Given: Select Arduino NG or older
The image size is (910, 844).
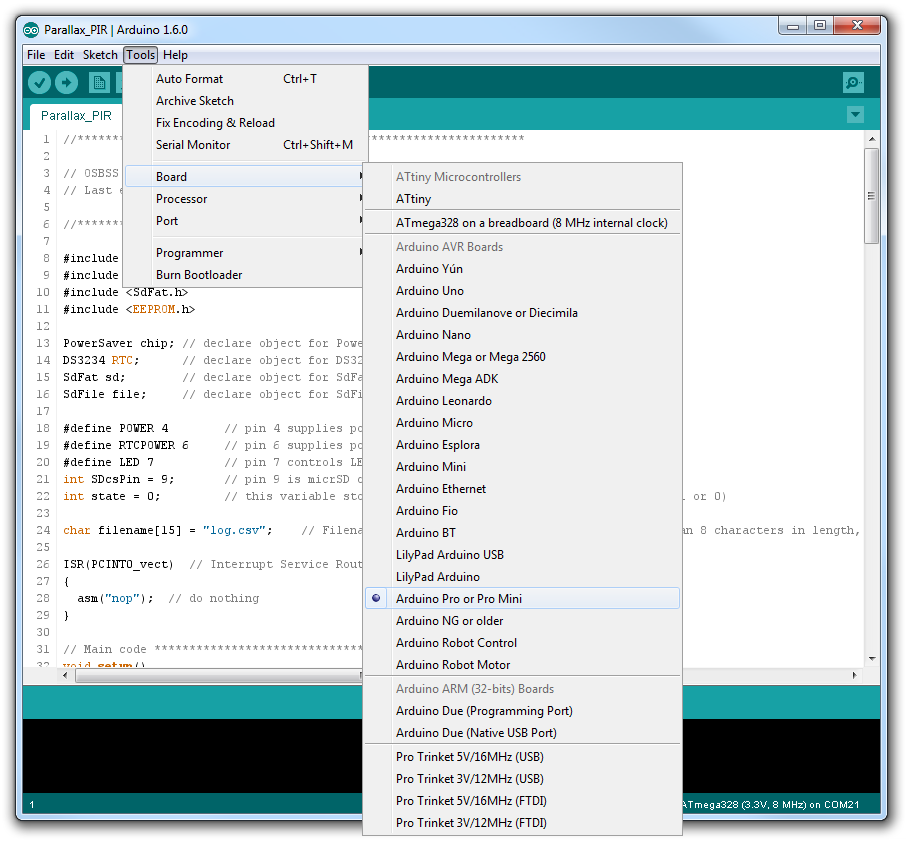Looking at the screenshot, I should click(522, 621).
